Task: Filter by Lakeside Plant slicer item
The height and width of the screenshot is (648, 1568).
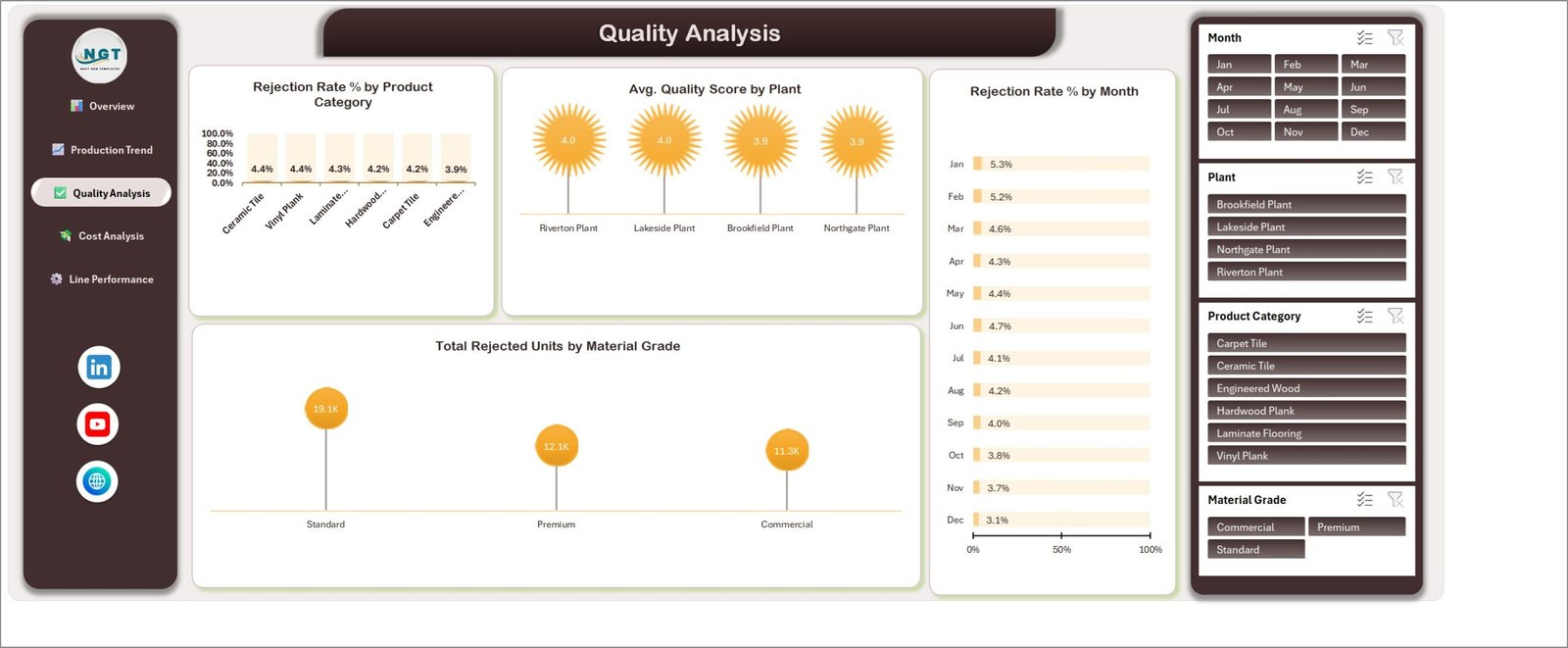Action: [x=1306, y=227]
